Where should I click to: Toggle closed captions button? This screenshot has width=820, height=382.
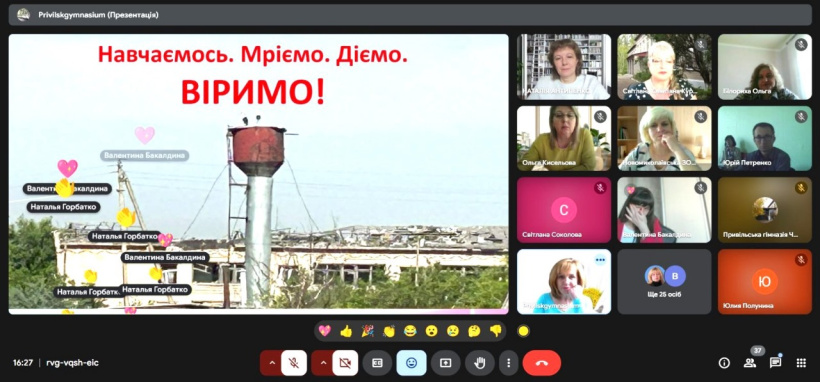point(377,363)
